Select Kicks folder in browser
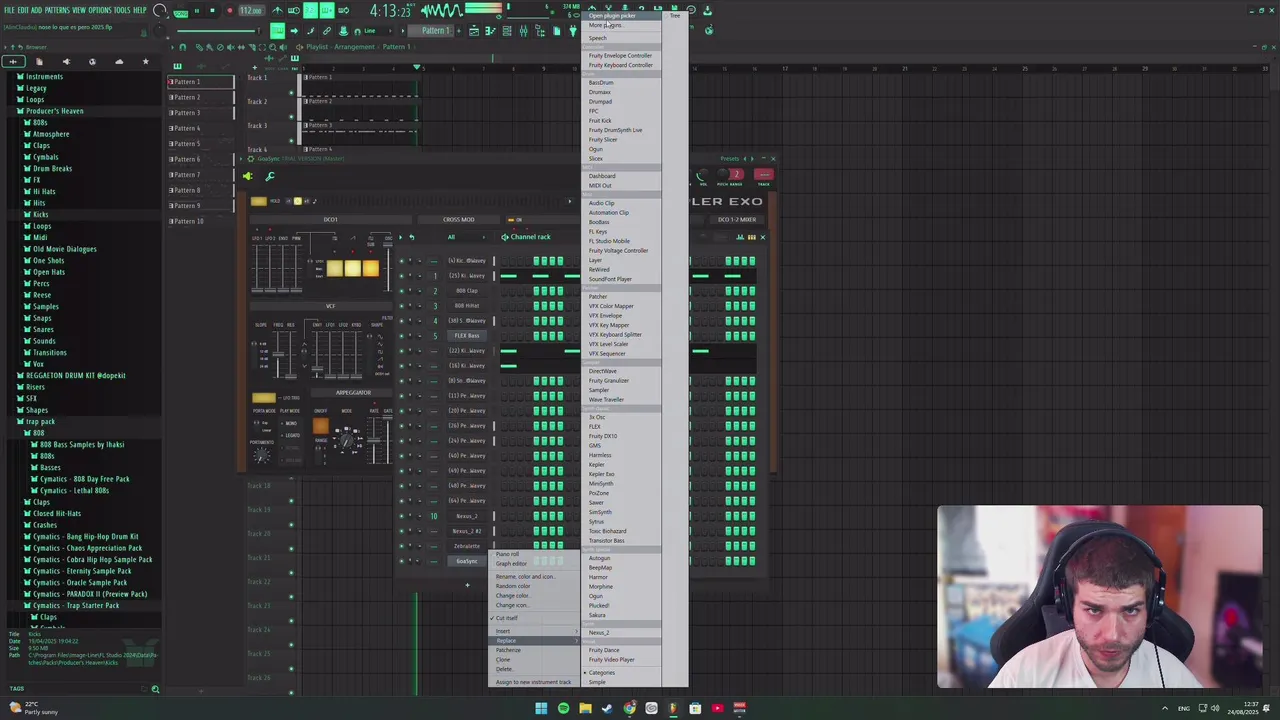Screen dimensions: 1280x720 click(40, 214)
